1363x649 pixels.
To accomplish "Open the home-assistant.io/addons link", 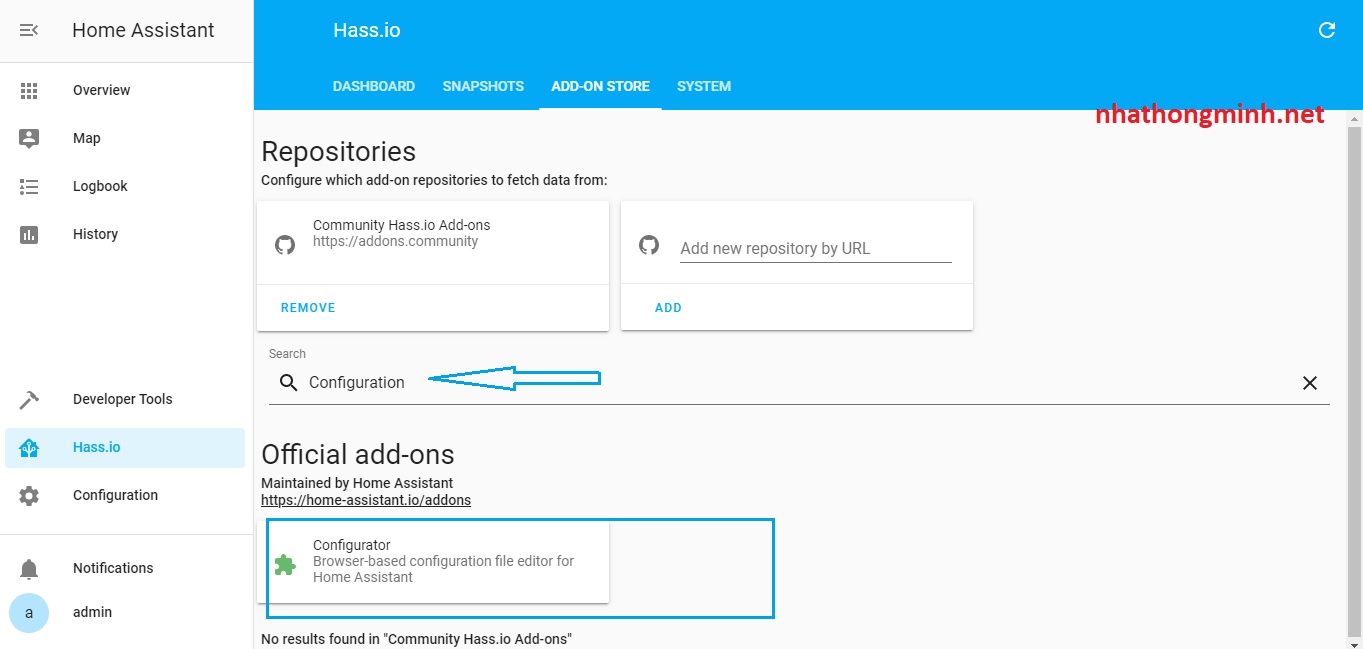I will pos(366,500).
